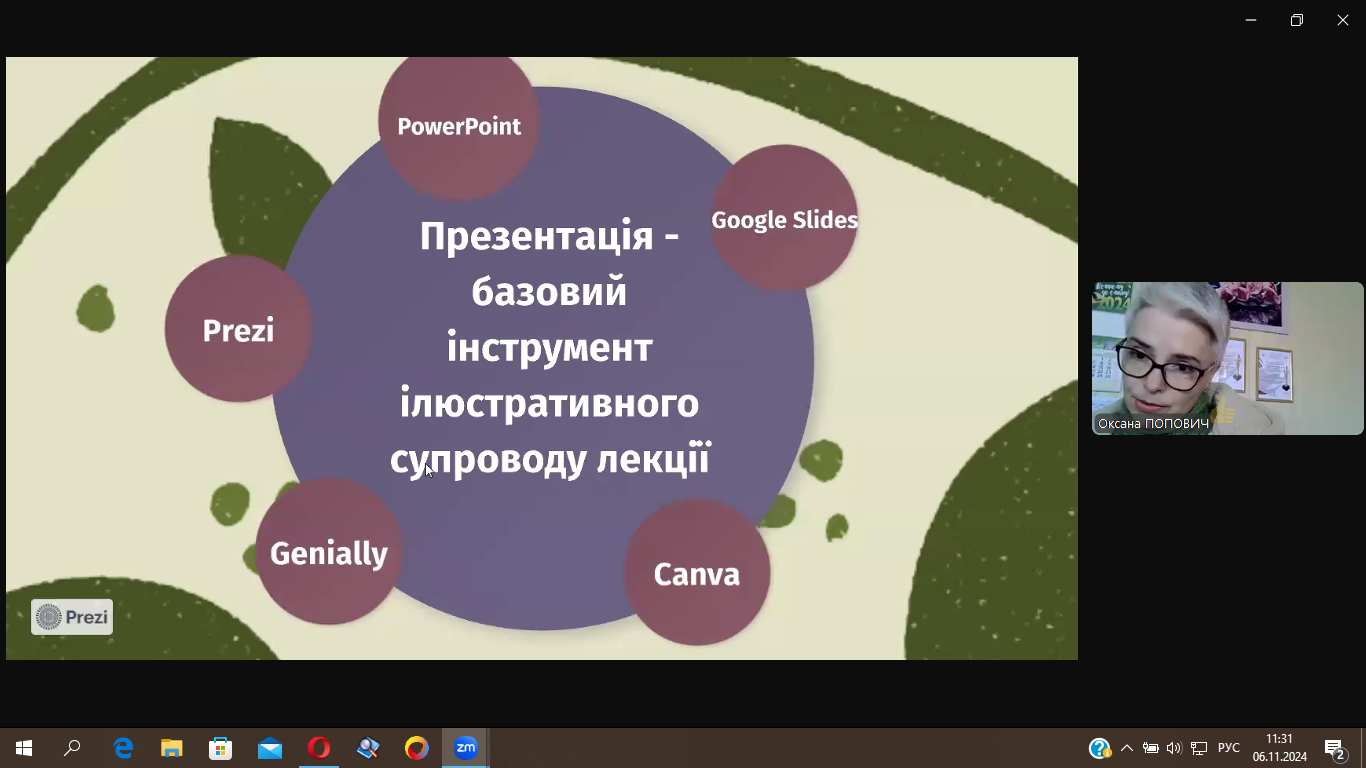The height and width of the screenshot is (768, 1366).
Task: Restore down the Zoom window
Action: tap(1297, 20)
